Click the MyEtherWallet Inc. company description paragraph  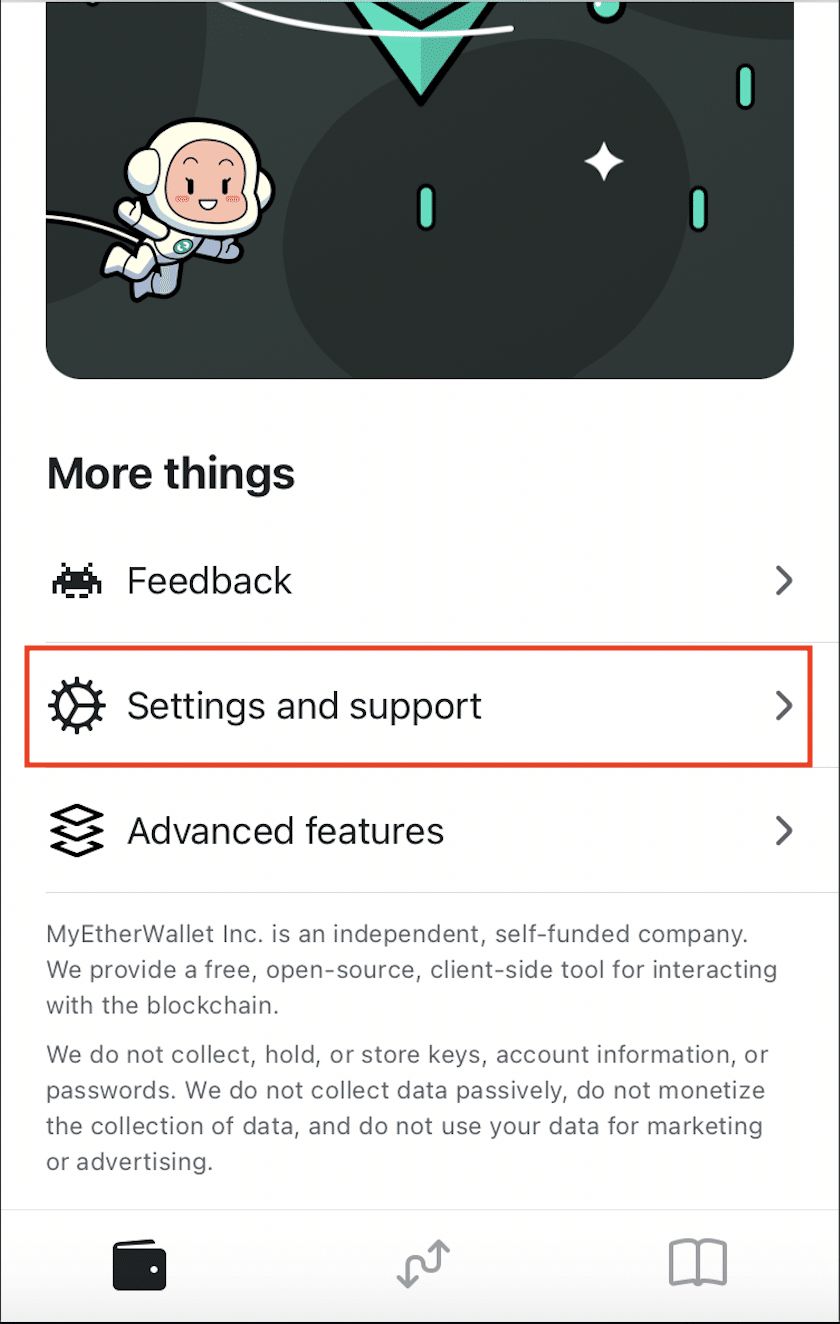[411, 970]
